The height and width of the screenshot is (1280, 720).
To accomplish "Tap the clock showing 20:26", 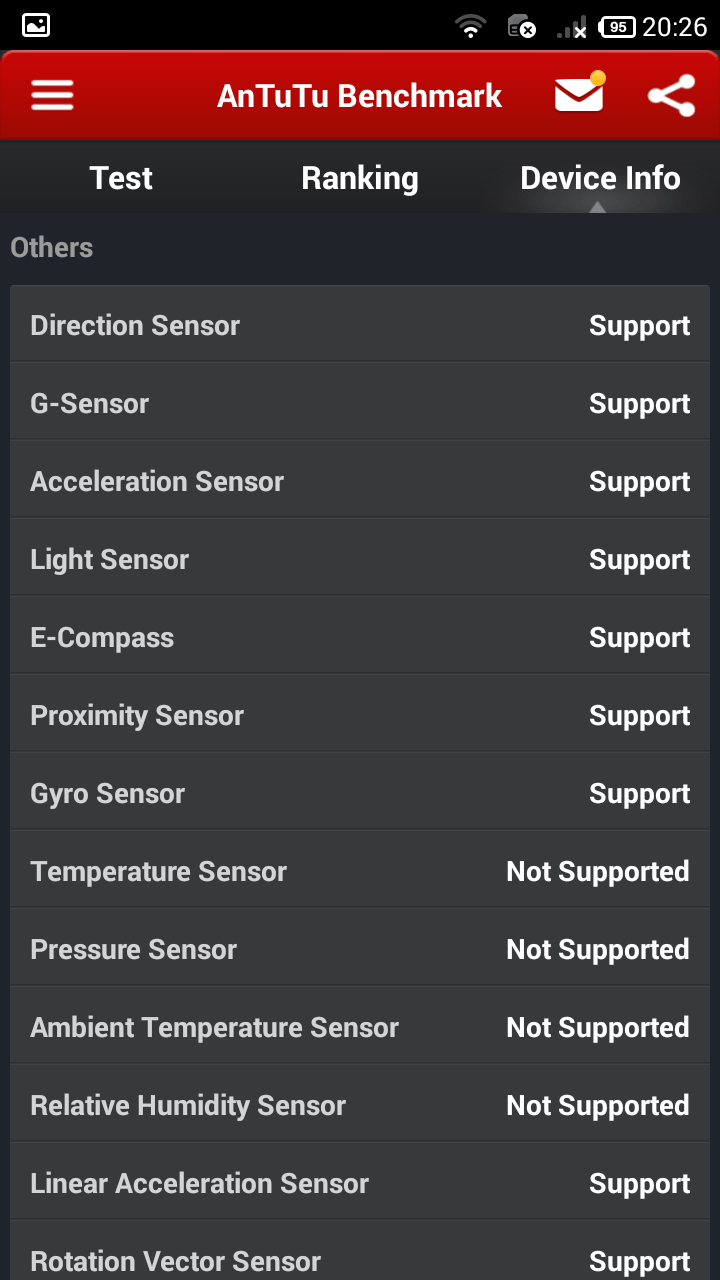I will [675, 27].
